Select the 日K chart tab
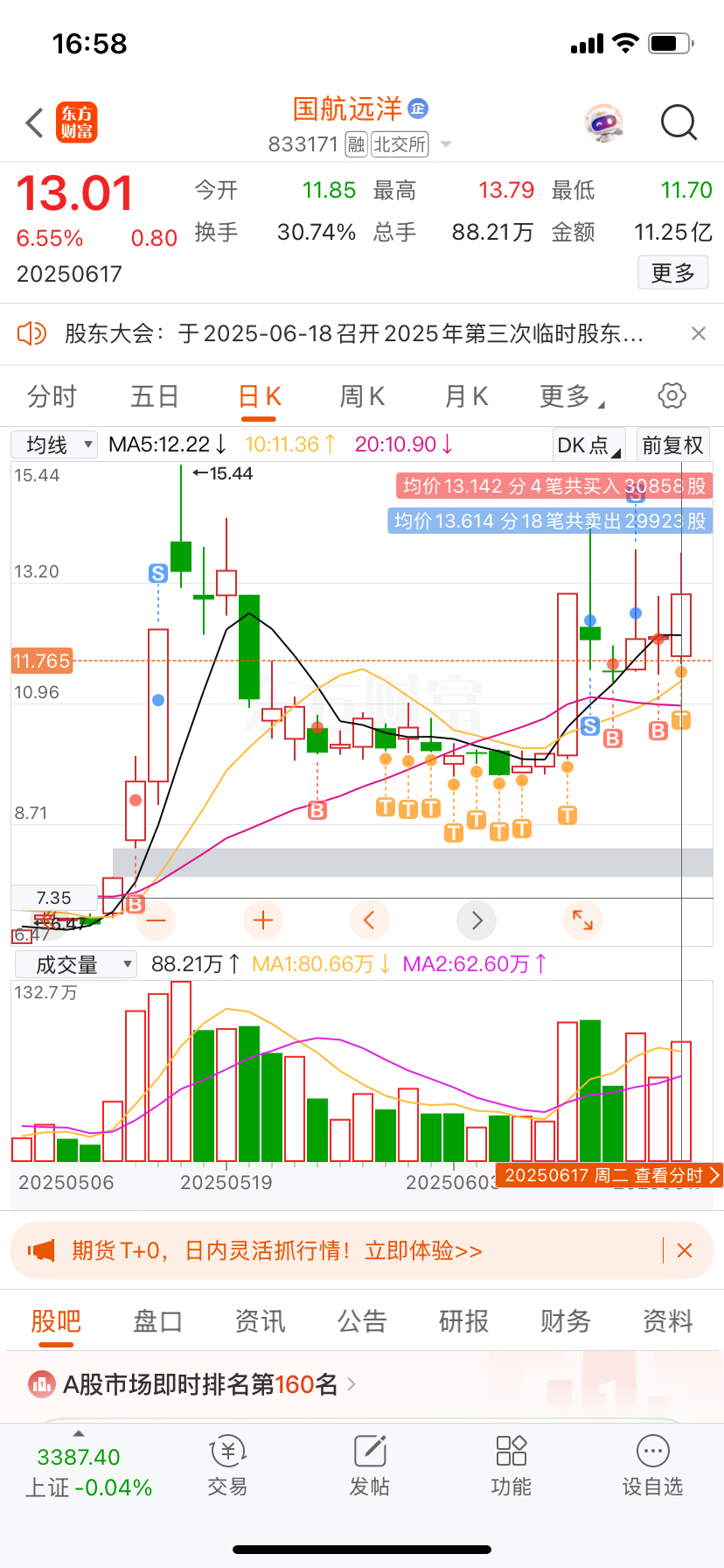Screen dimensions: 724x1568 pos(260,396)
